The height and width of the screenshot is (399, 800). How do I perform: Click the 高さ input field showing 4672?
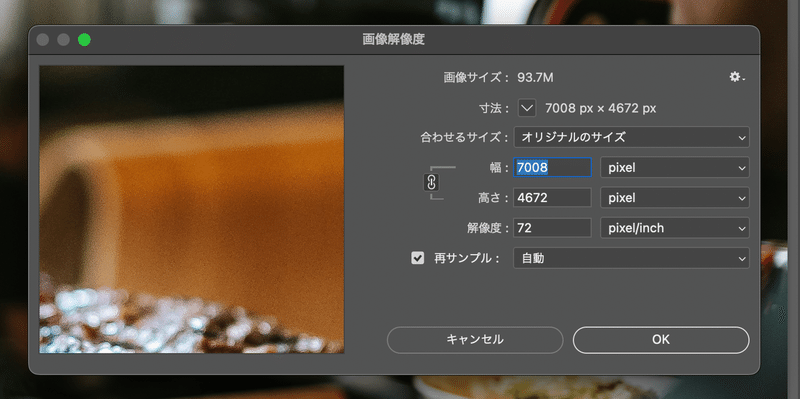click(x=552, y=197)
